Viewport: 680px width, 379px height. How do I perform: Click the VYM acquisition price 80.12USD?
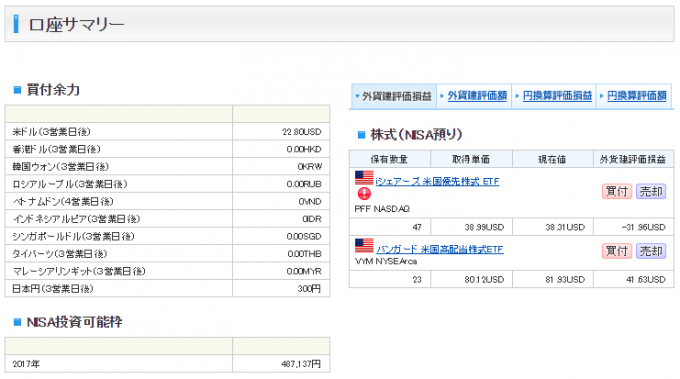(484, 280)
